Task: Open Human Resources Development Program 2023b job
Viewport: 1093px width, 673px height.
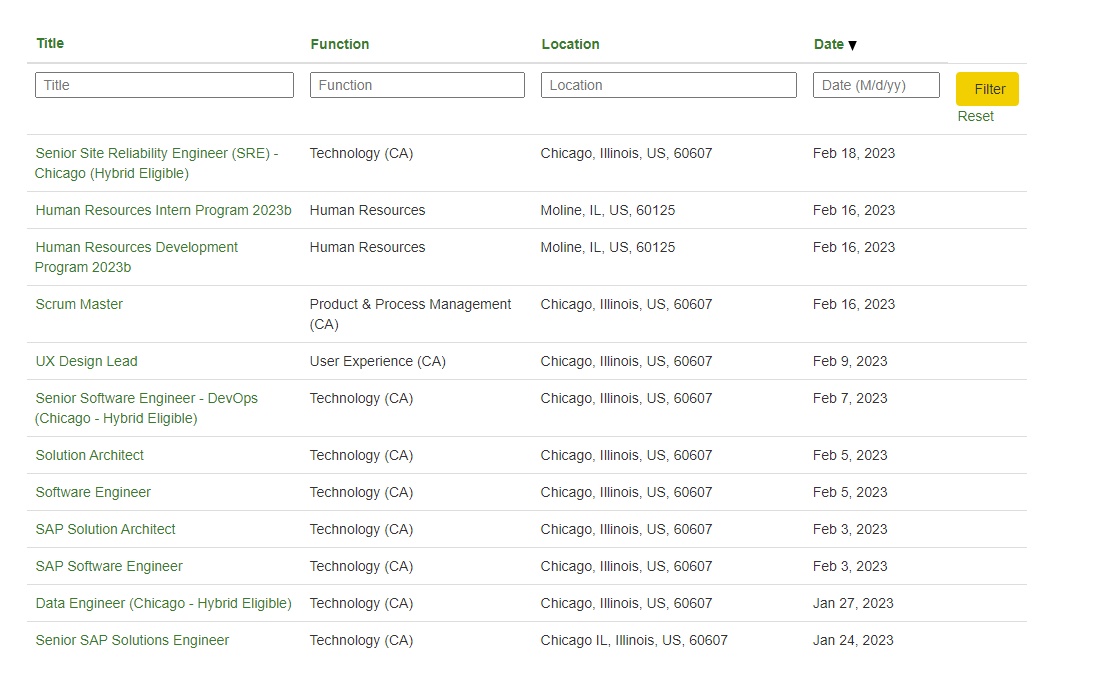Action: pyautogui.click(x=137, y=257)
